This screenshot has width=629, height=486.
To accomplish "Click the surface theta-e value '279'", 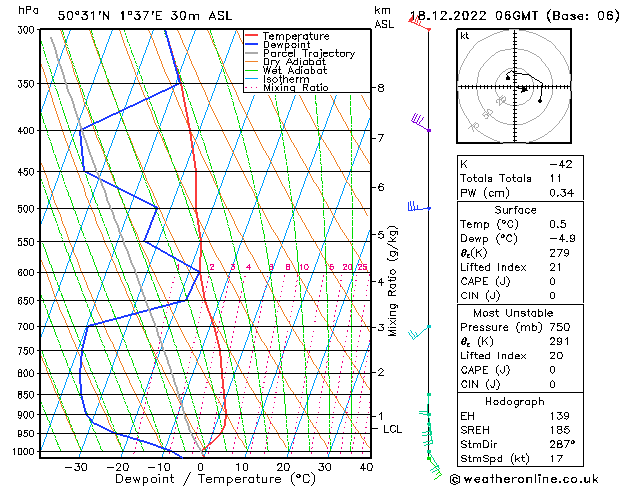I will 560,253.
